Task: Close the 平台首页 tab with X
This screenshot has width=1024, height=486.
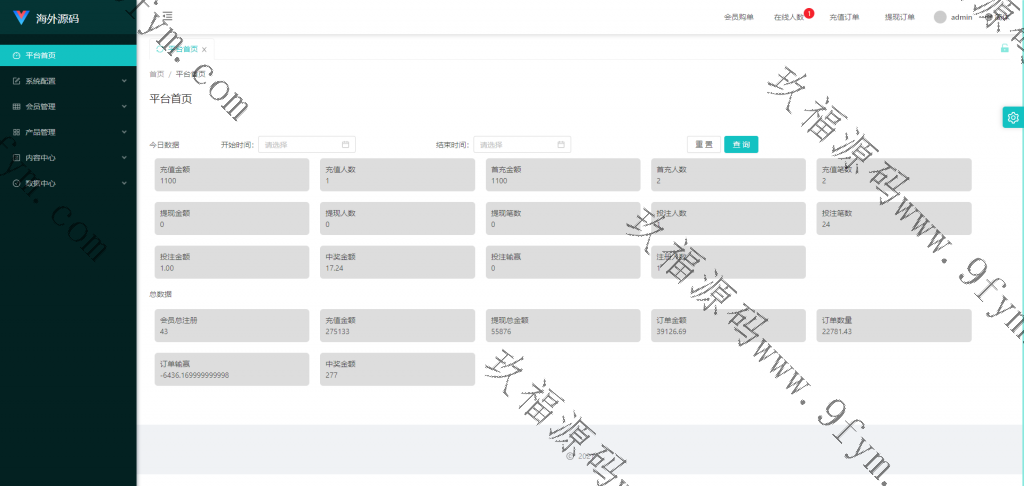Action: coord(204,49)
